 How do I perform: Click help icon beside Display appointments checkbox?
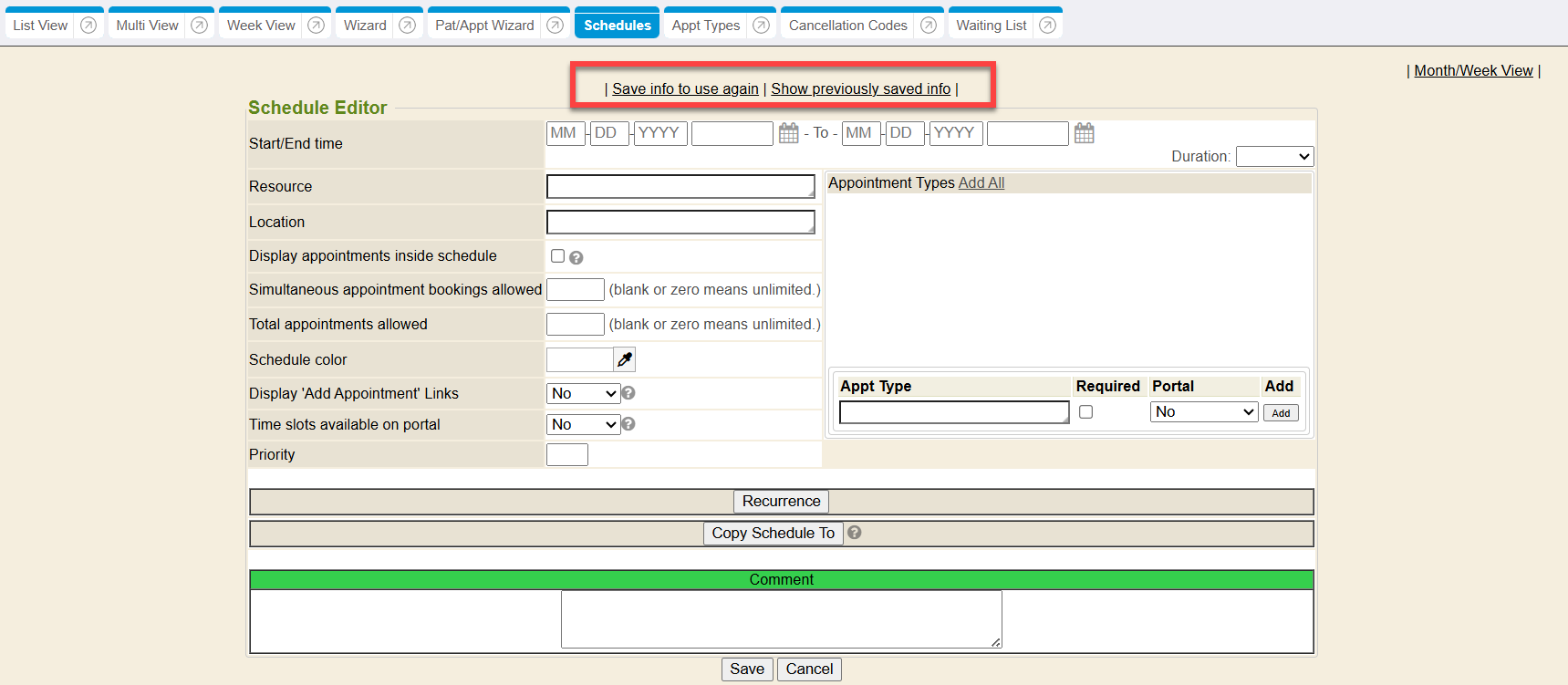coord(576,258)
